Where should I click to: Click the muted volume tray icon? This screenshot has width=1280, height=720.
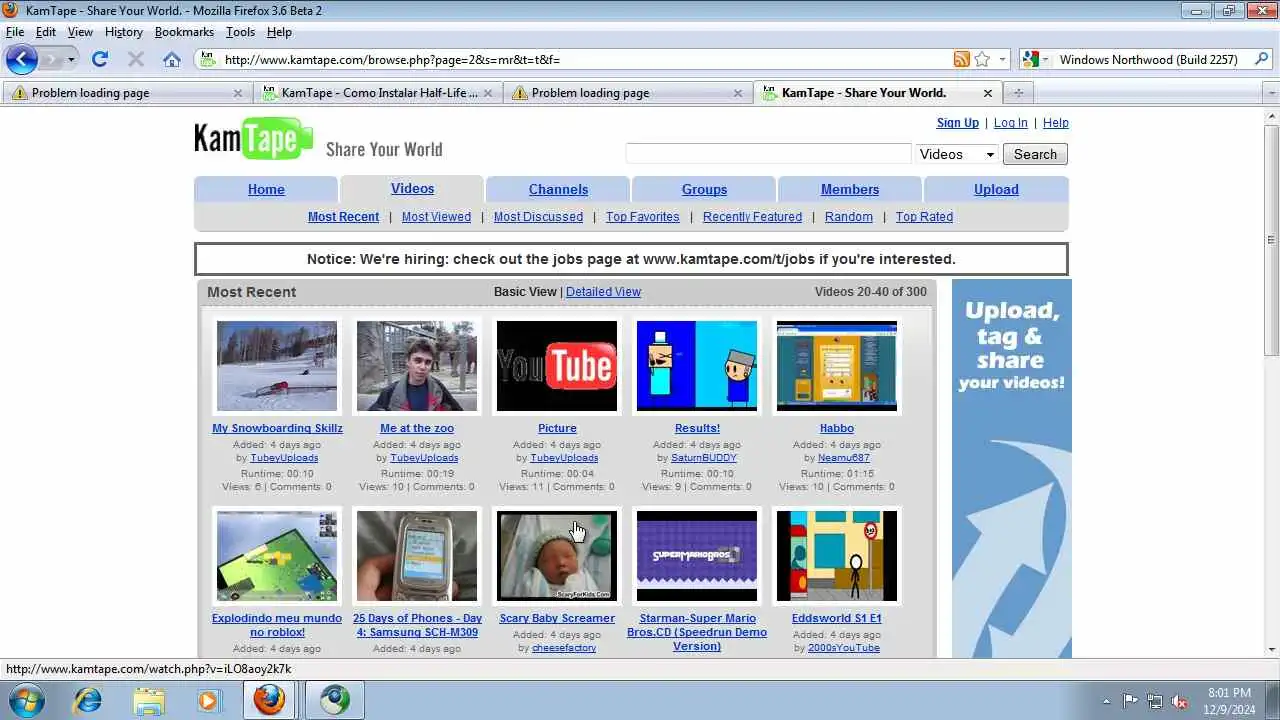tap(1179, 701)
